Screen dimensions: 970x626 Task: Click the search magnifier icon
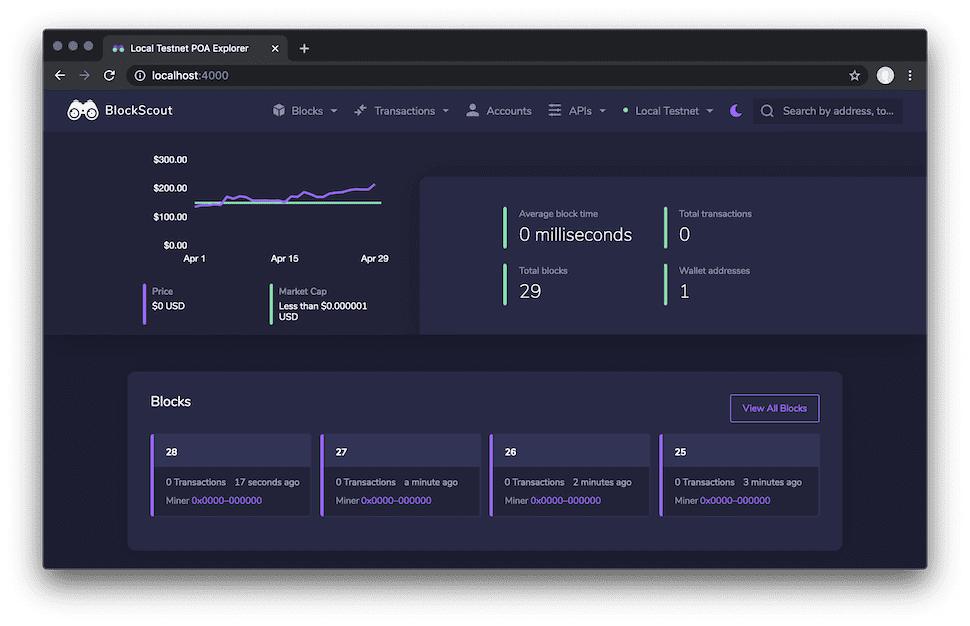coord(767,111)
